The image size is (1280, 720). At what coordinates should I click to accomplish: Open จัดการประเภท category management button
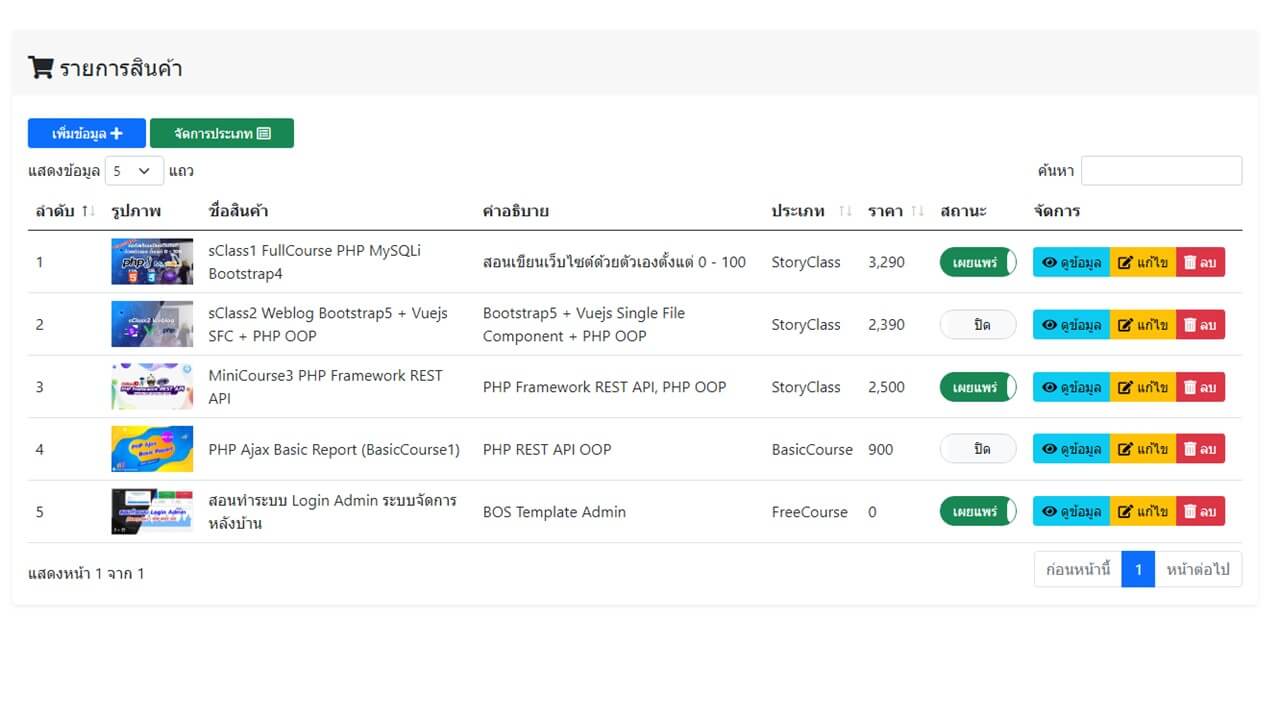click(x=222, y=133)
